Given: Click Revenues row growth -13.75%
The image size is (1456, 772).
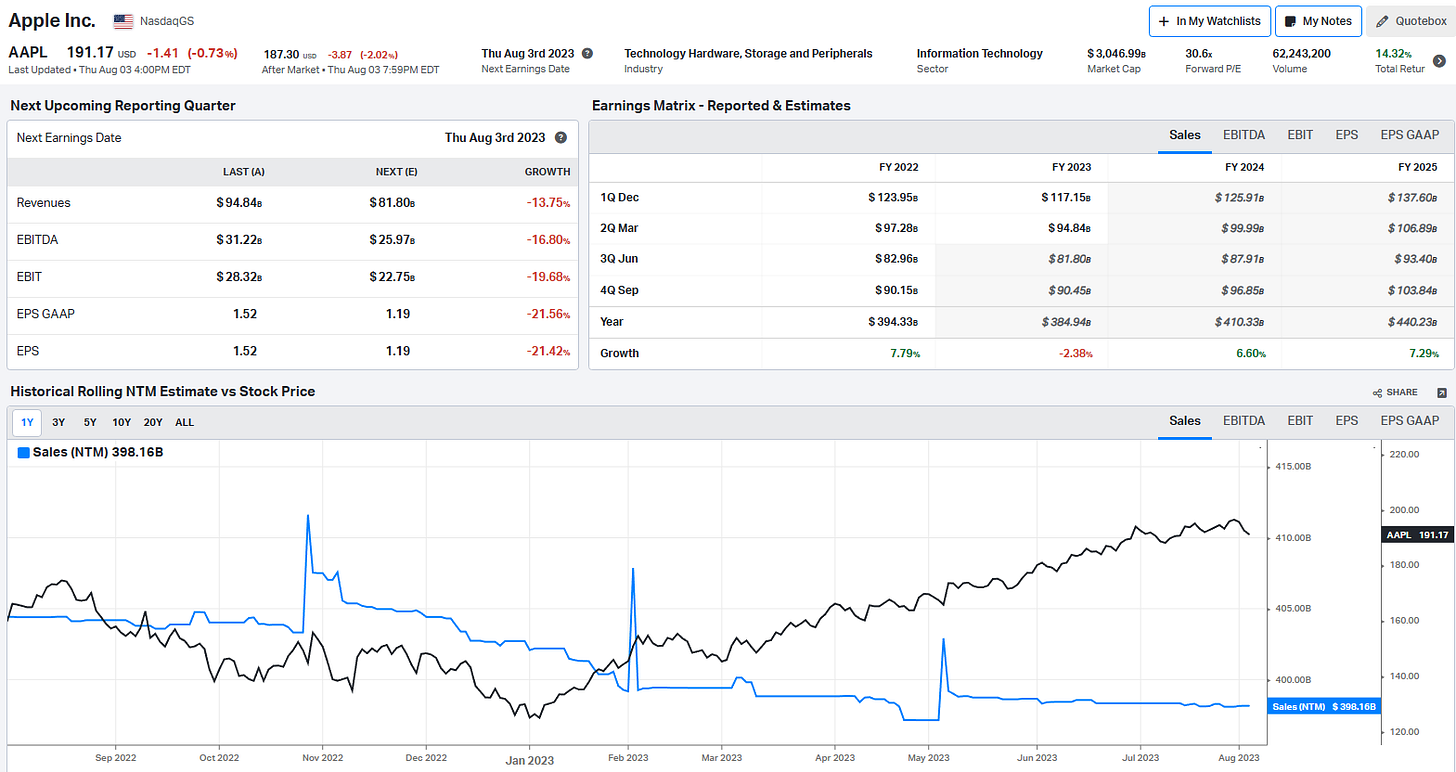Looking at the screenshot, I should click(546, 203).
